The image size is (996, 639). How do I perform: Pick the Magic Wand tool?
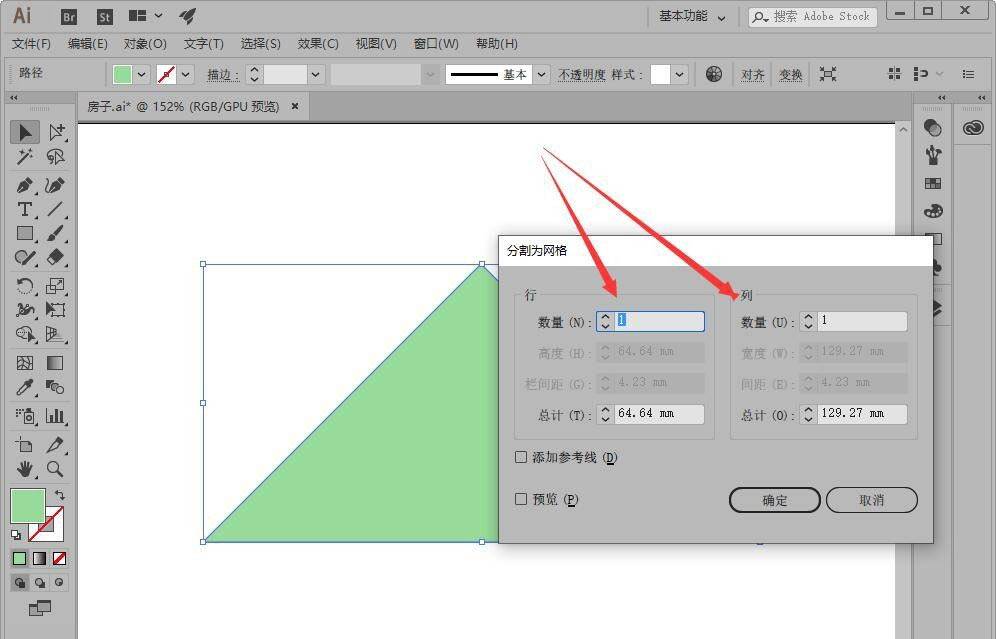[25, 157]
